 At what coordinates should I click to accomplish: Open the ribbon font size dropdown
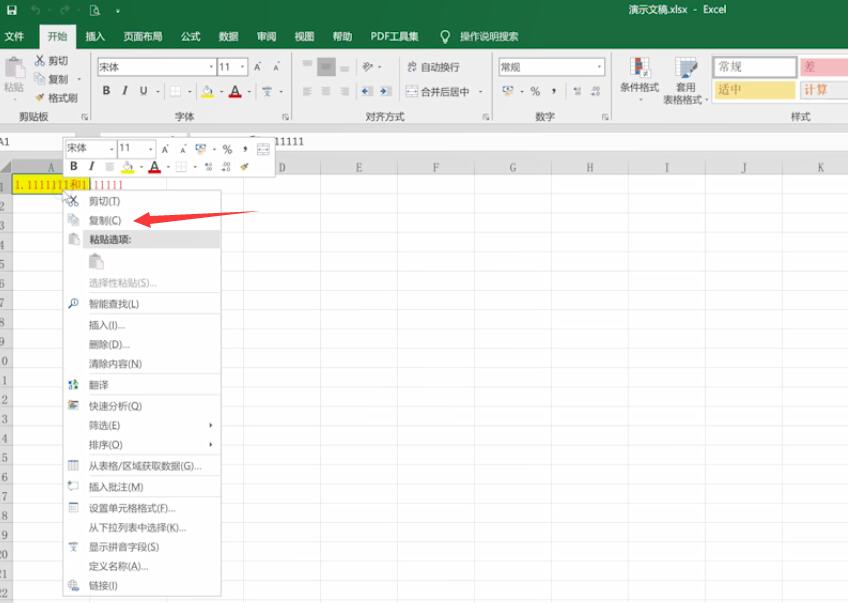(243, 67)
